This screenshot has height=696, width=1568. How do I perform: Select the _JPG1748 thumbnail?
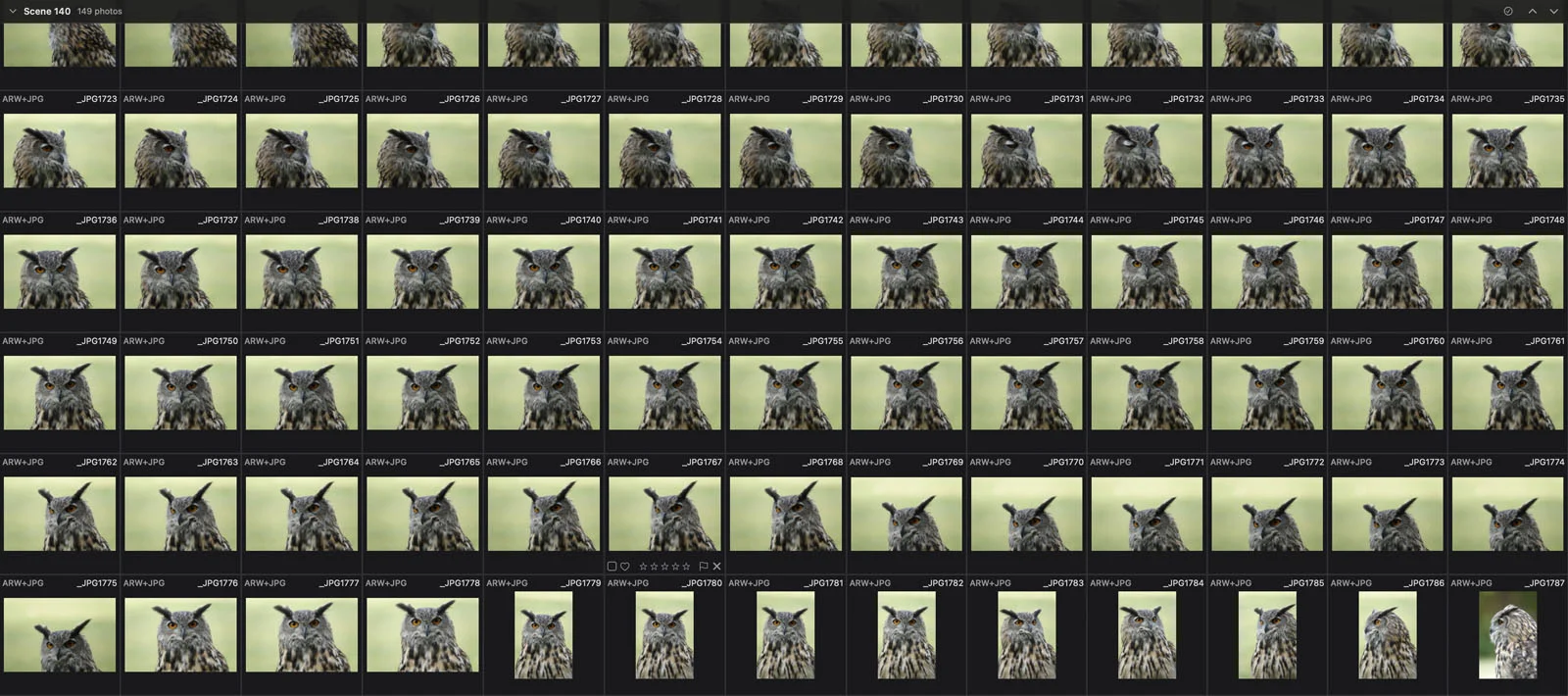[1508, 272]
